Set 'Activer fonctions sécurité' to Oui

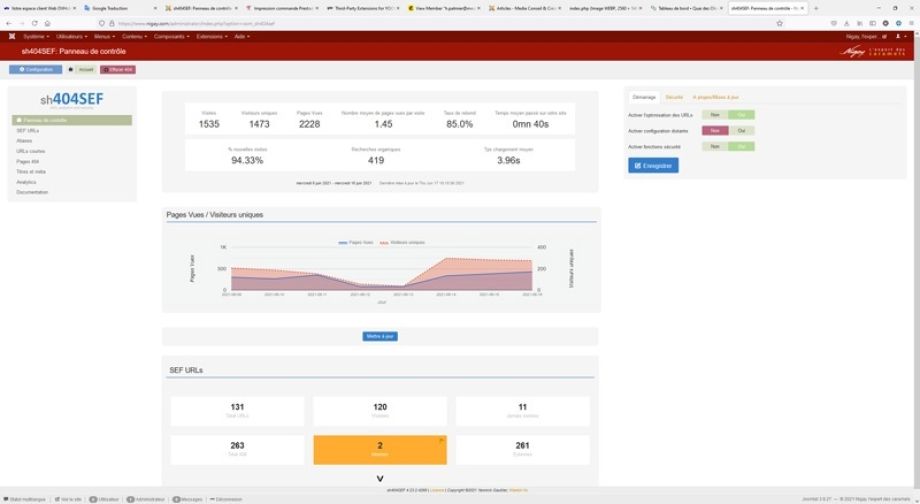pos(742,147)
